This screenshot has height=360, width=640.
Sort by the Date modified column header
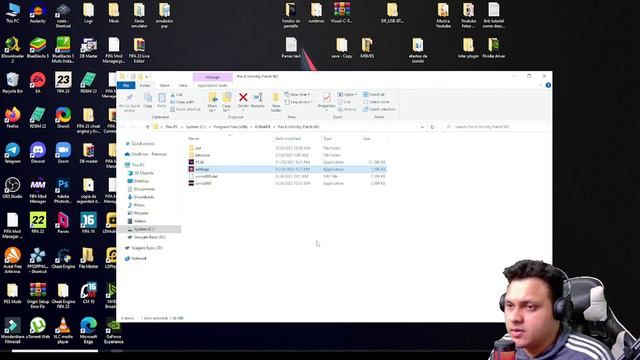click(x=288, y=139)
